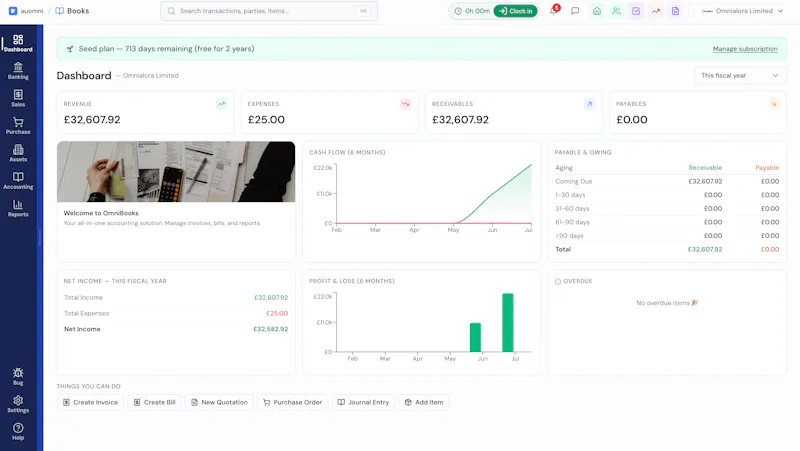Report a bug via Bug icon

[x=18, y=377]
